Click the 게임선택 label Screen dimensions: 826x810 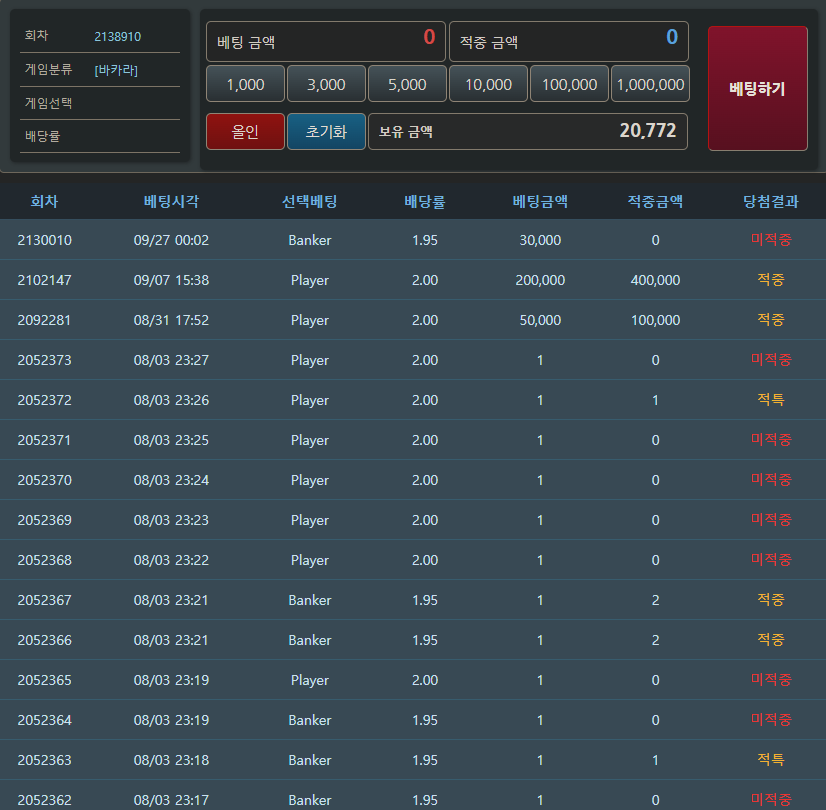[48, 103]
